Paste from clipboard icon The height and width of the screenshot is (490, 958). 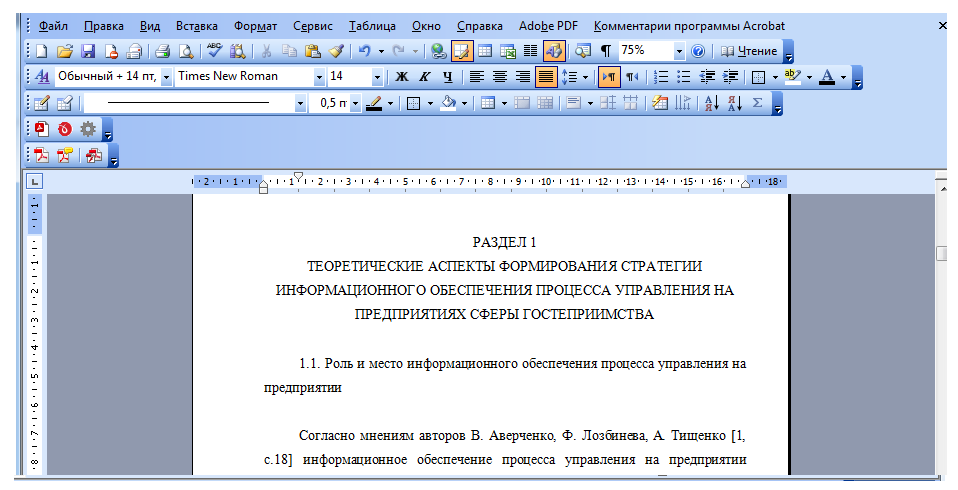pyautogui.click(x=313, y=51)
